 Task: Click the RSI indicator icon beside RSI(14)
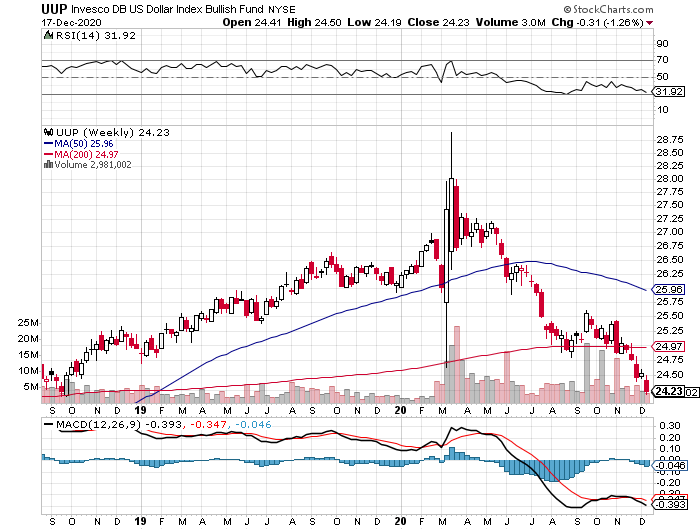[48, 35]
